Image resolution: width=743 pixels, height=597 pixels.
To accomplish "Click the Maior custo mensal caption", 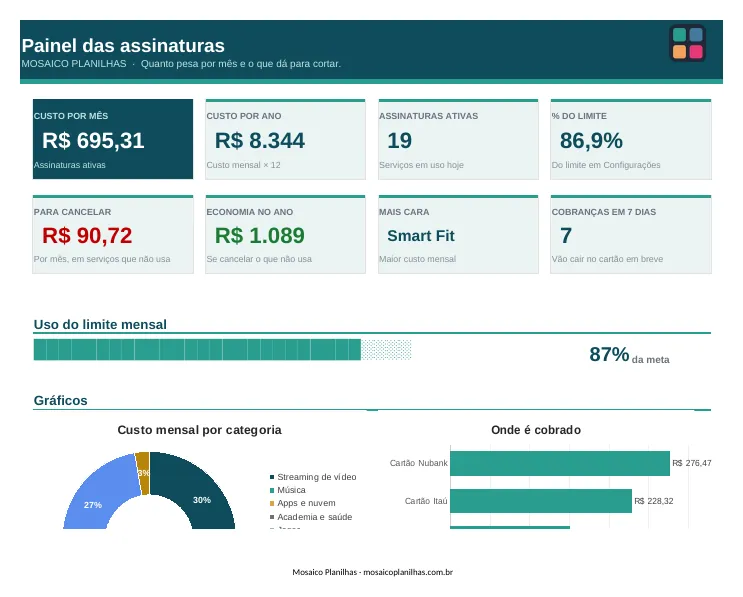I will (x=417, y=259).
